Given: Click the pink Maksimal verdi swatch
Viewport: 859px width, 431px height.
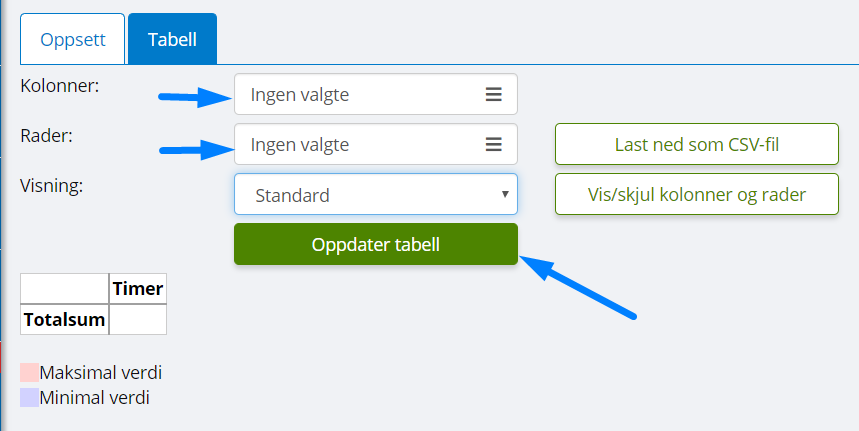Looking at the screenshot, I should [x=30, y=372].
